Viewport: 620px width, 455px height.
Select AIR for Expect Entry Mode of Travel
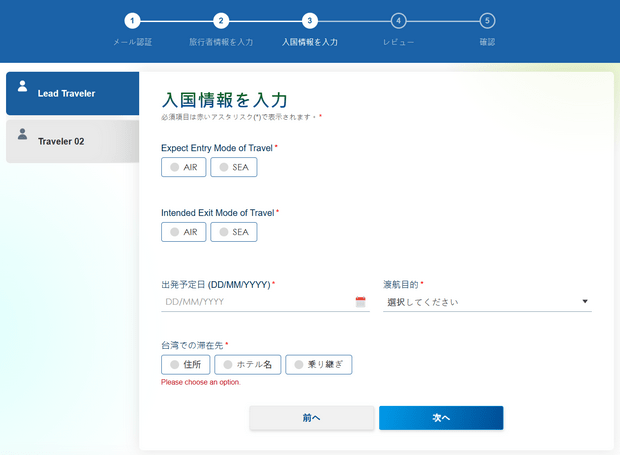[184, 168]
